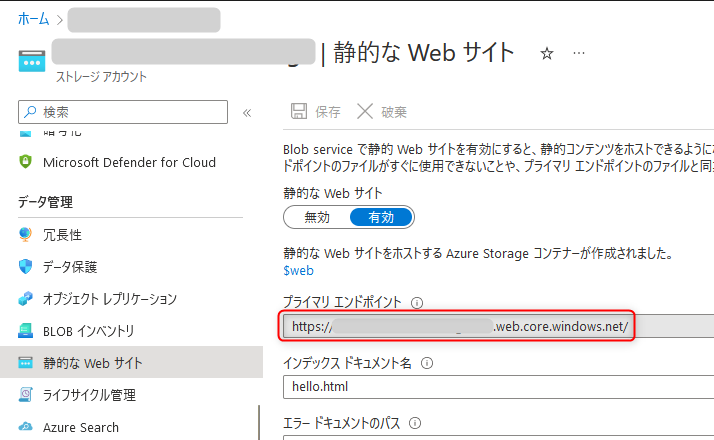Open ライフサイクル管理 menu item
Screen dimensions: 714x440
pos(89,395)
